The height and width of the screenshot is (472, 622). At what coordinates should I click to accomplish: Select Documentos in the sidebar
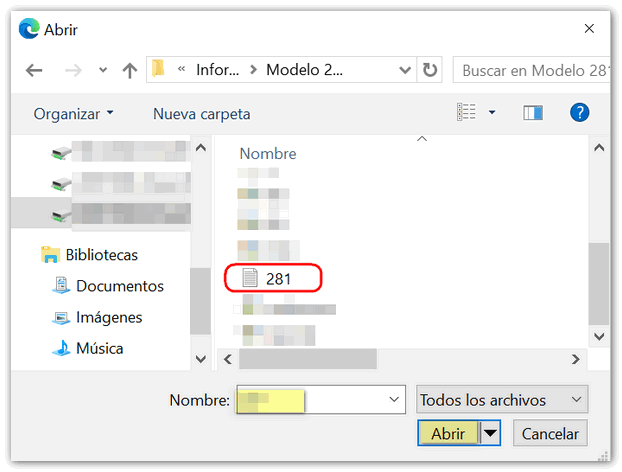(119, 286)
